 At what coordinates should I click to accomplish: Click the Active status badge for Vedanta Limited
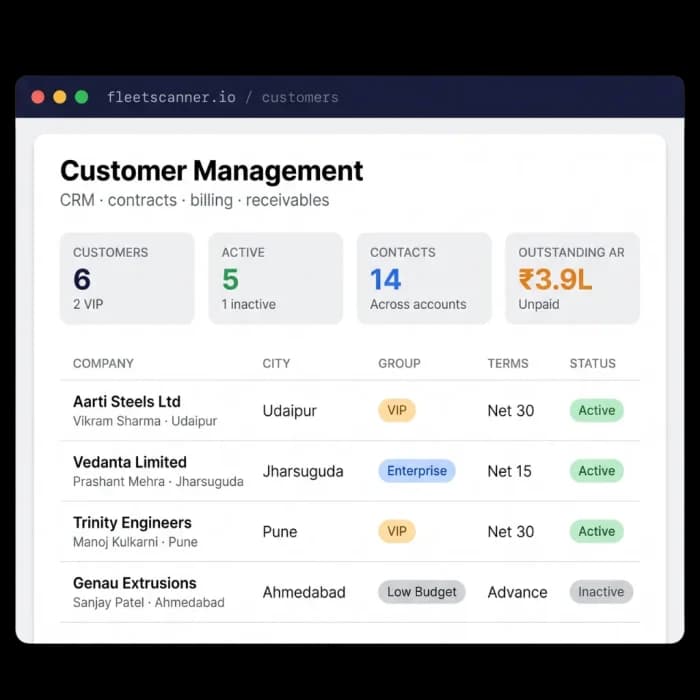(x=596, y=471)
